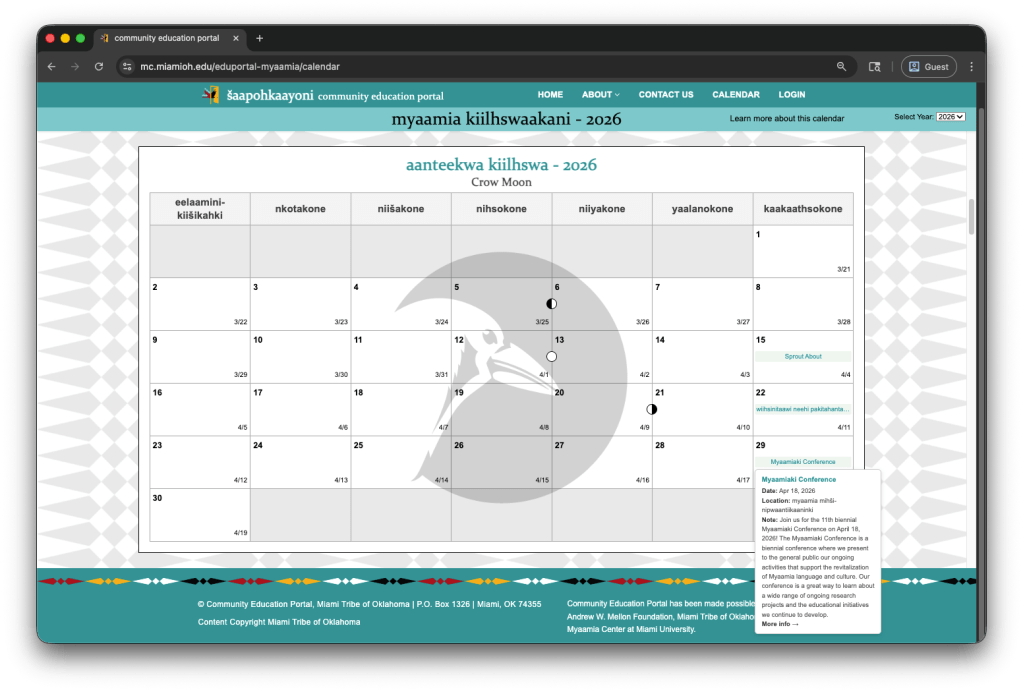Click the browser back arrow
The width and height of the screenshot is (1023, 692).
[x=51, y=66]
